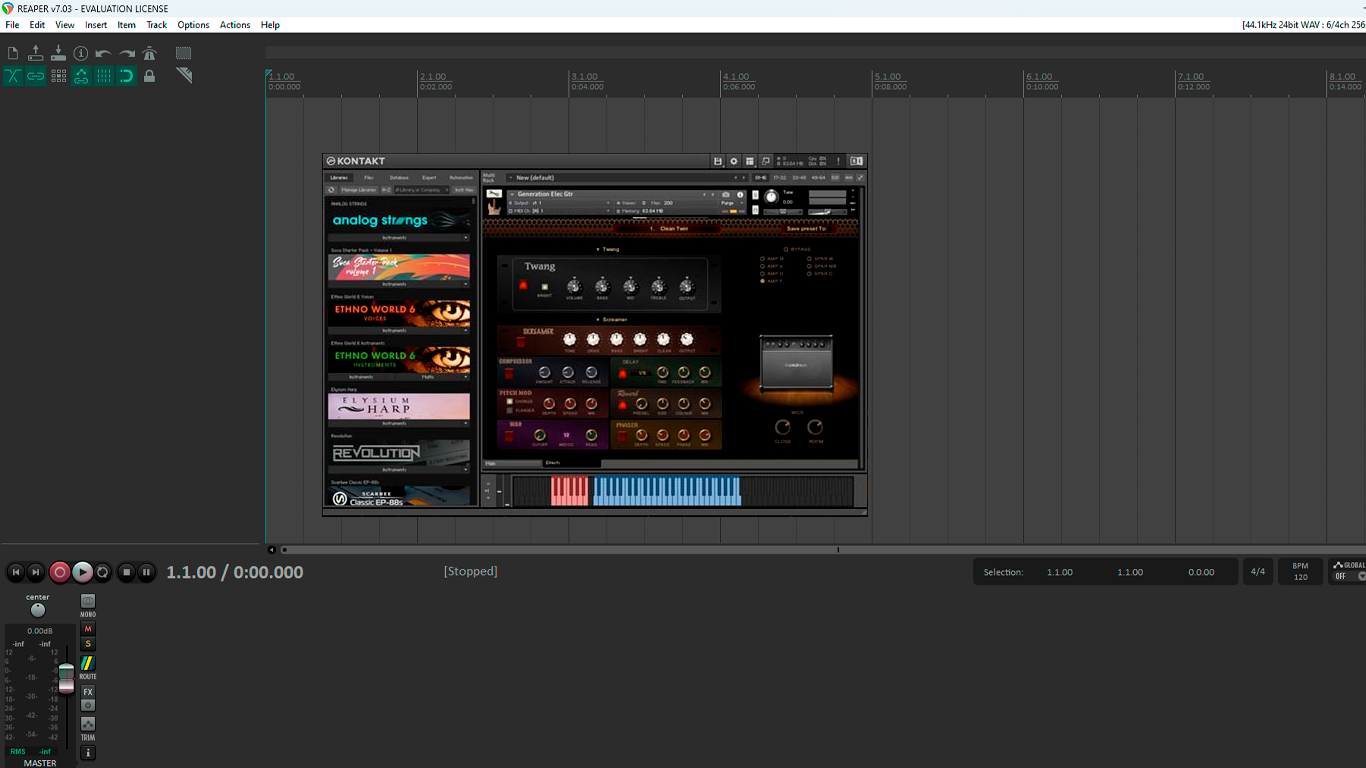Viewport: 1366px width, 768px height.
Task: Collapse the Screamer section triangle
Action: [598, 320]
